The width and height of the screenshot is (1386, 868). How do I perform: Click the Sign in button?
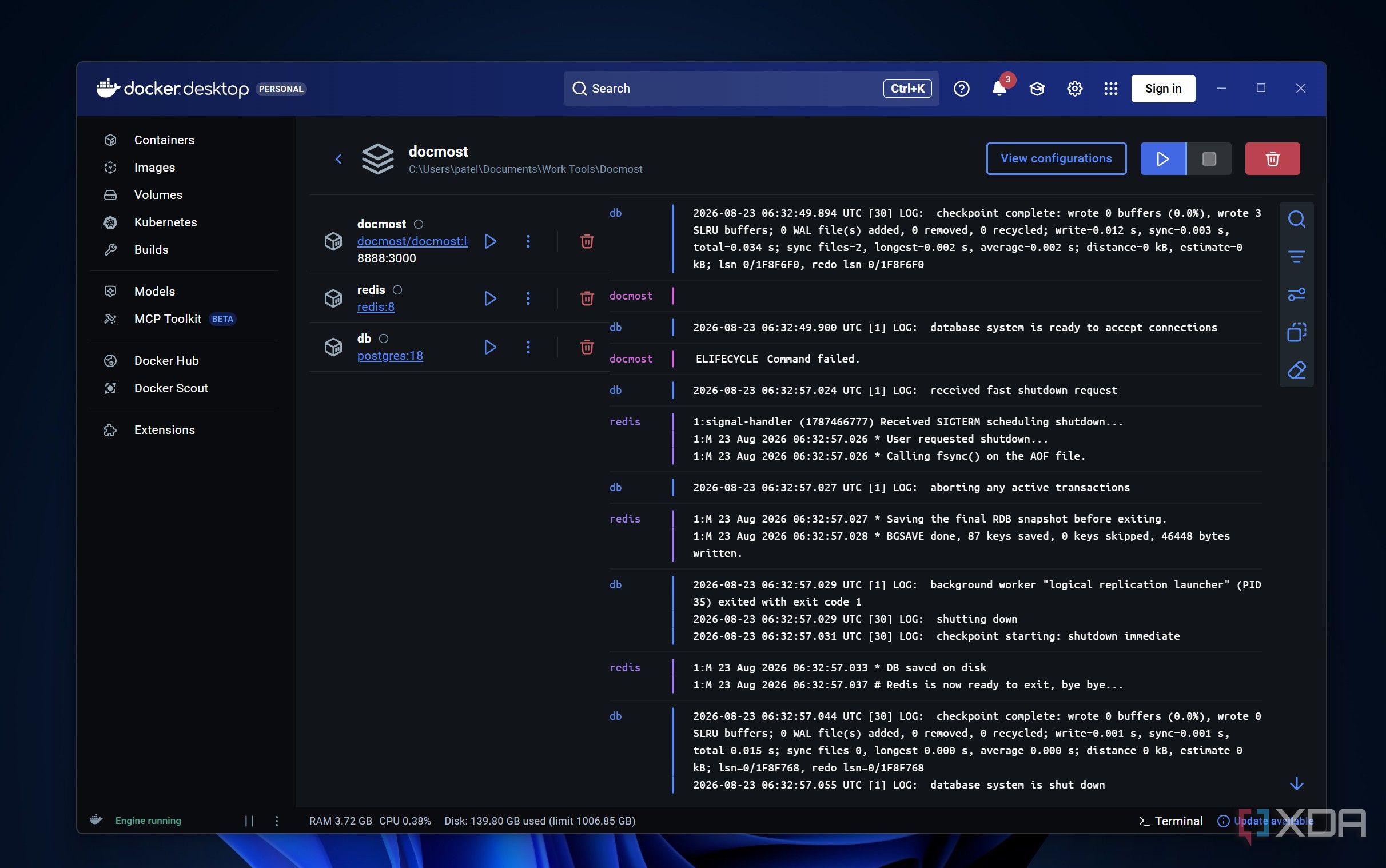(x=1163, y=89)
